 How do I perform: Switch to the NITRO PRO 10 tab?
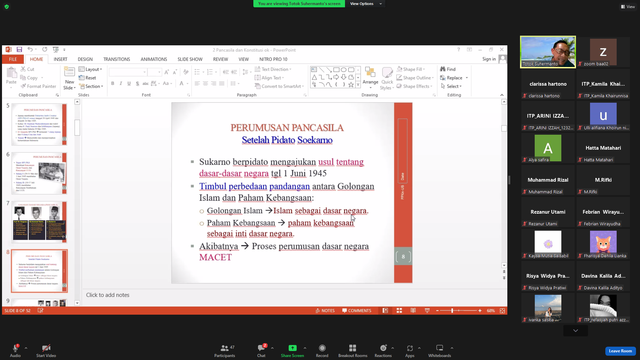click(273, 59)
